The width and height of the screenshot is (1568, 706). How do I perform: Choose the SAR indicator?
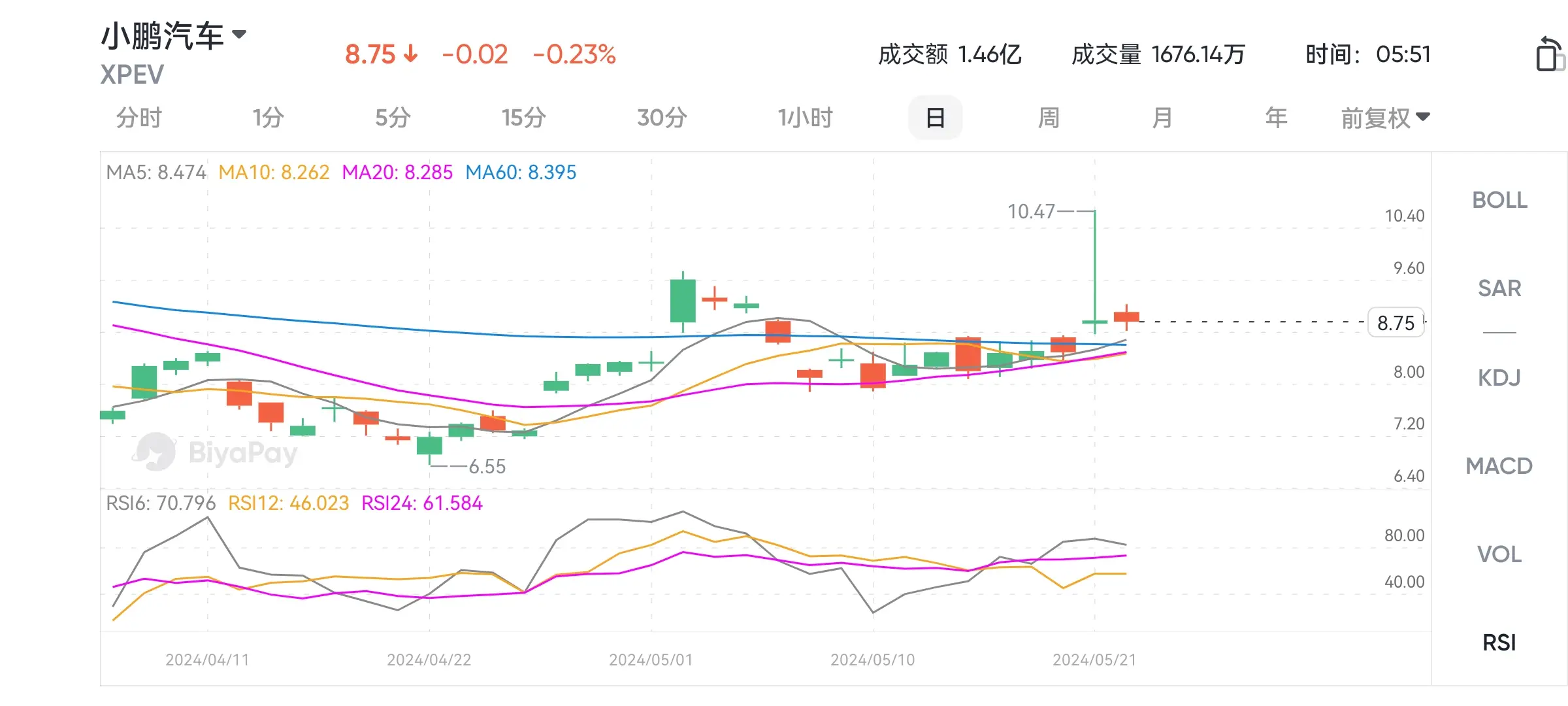coord(1499,288)
